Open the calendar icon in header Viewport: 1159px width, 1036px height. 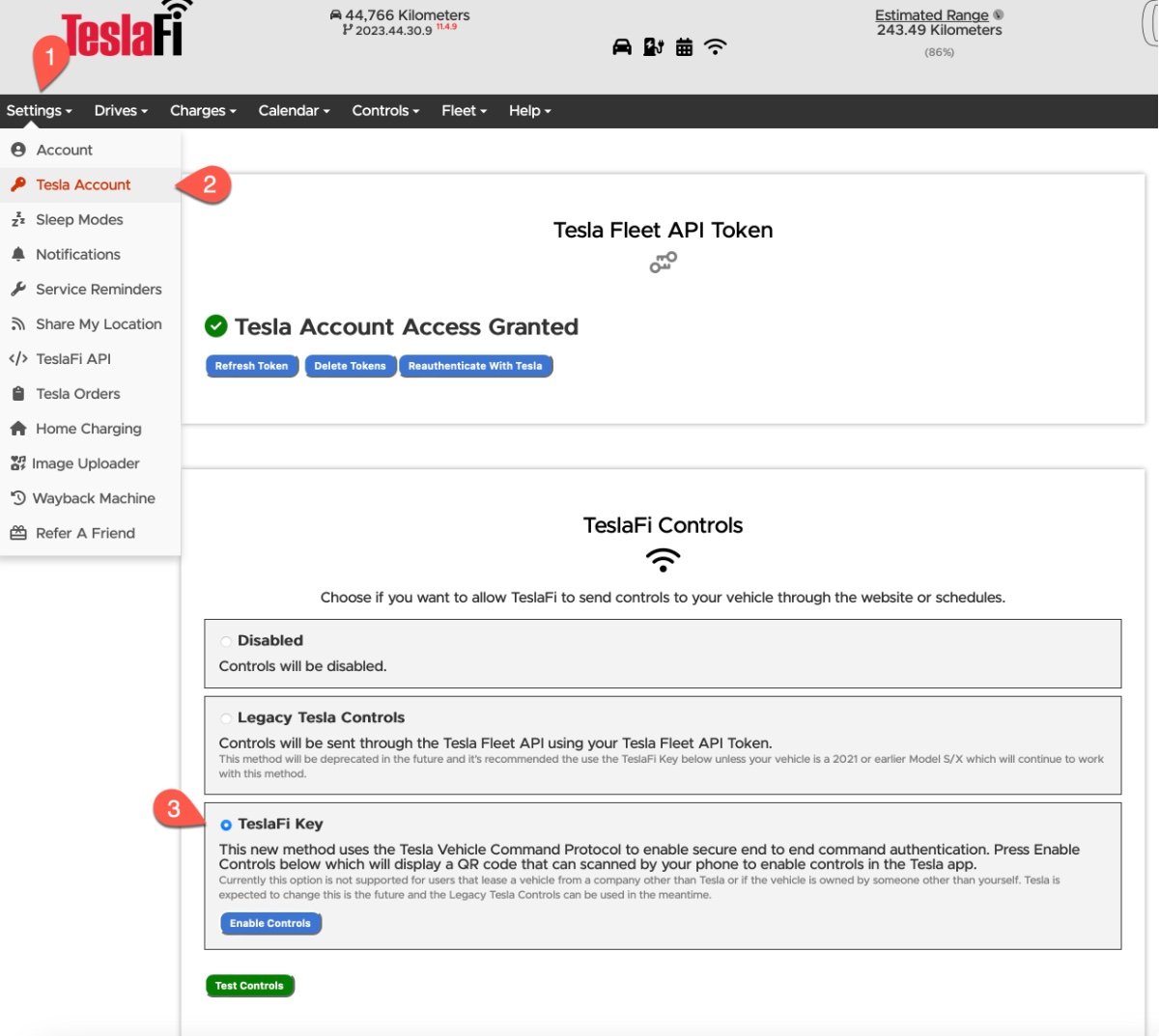pyautogui.click(x=684, y=47)
